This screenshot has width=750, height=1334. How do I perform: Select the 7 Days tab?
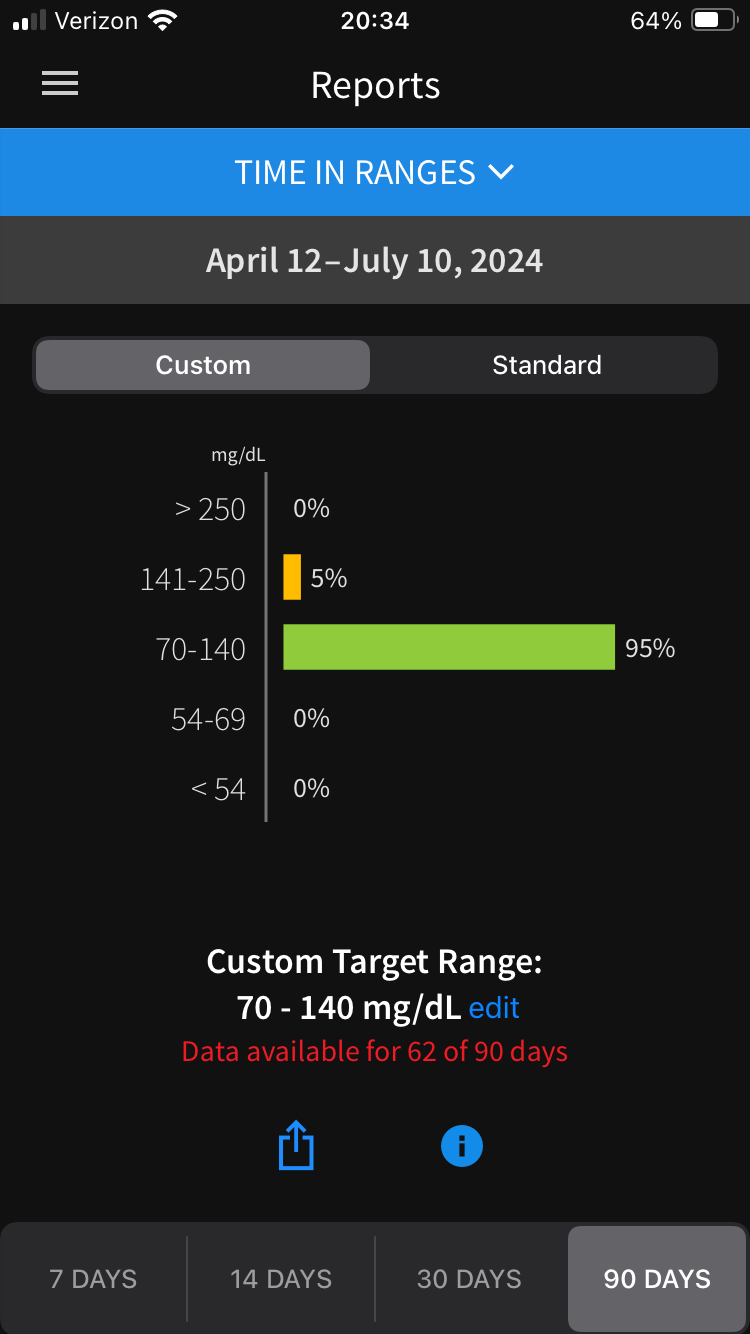[94, 1279]
